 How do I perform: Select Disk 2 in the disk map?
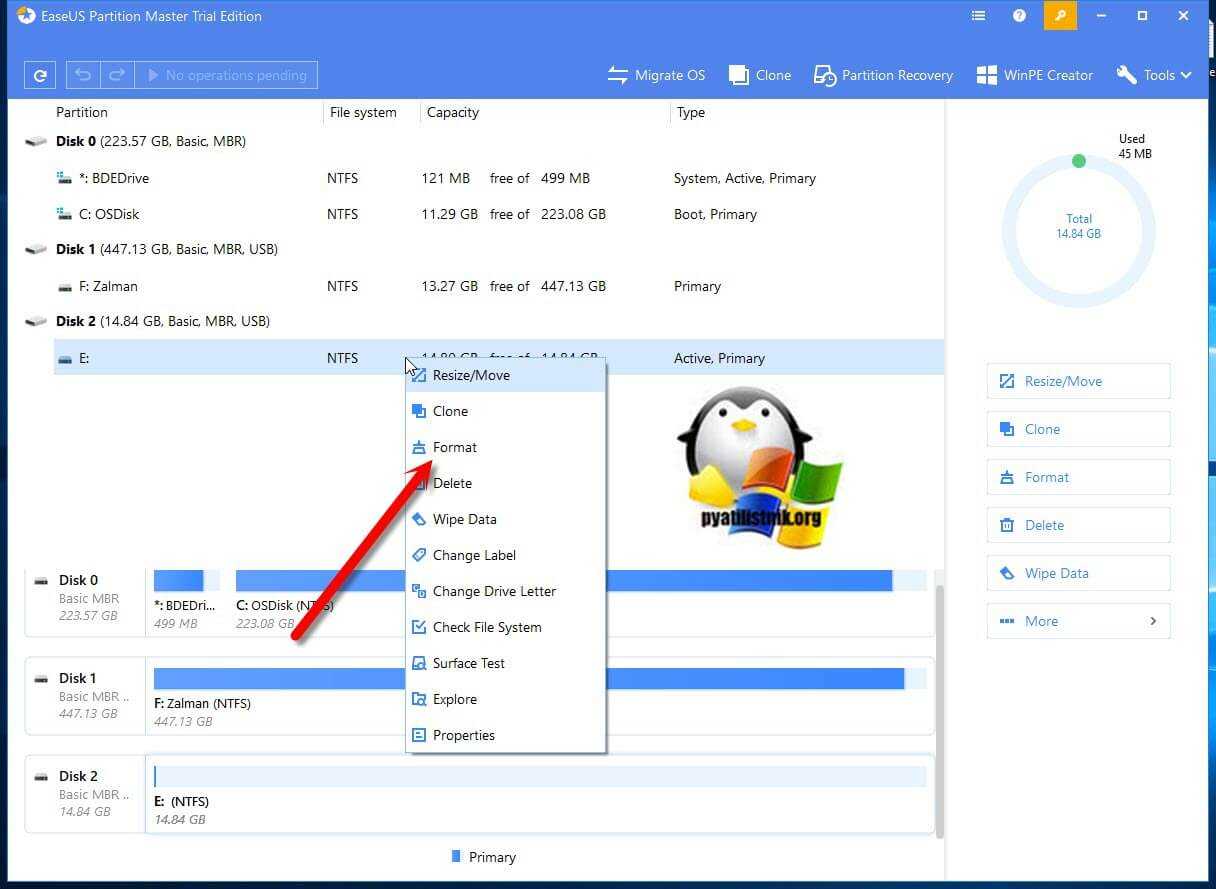[x=85, y=793]
